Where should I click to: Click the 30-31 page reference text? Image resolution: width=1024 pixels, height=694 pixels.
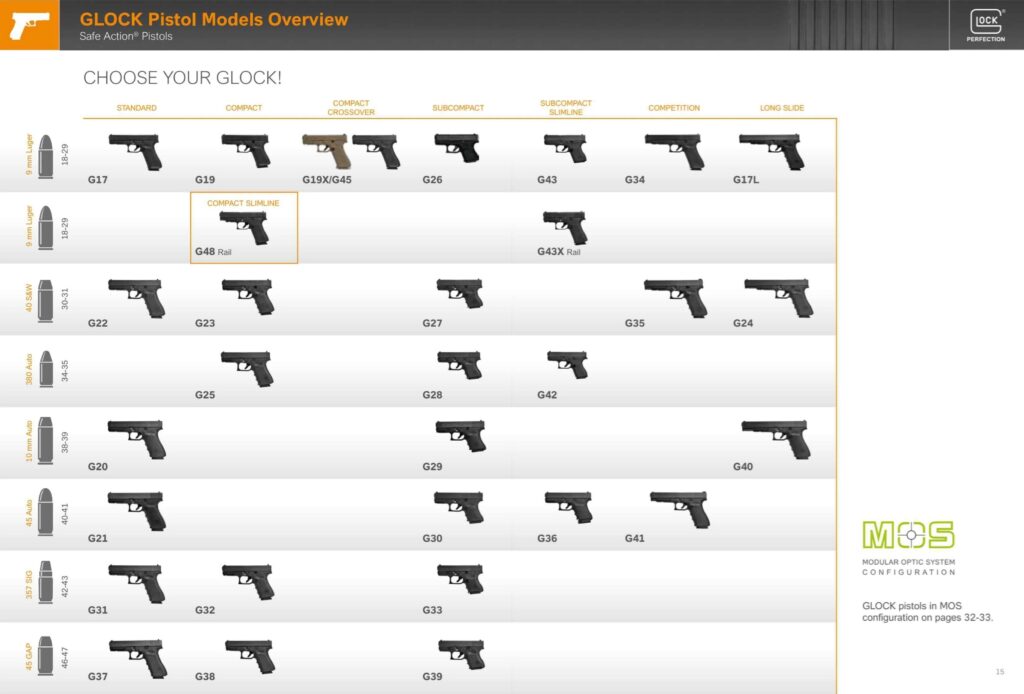click(65, 299)
